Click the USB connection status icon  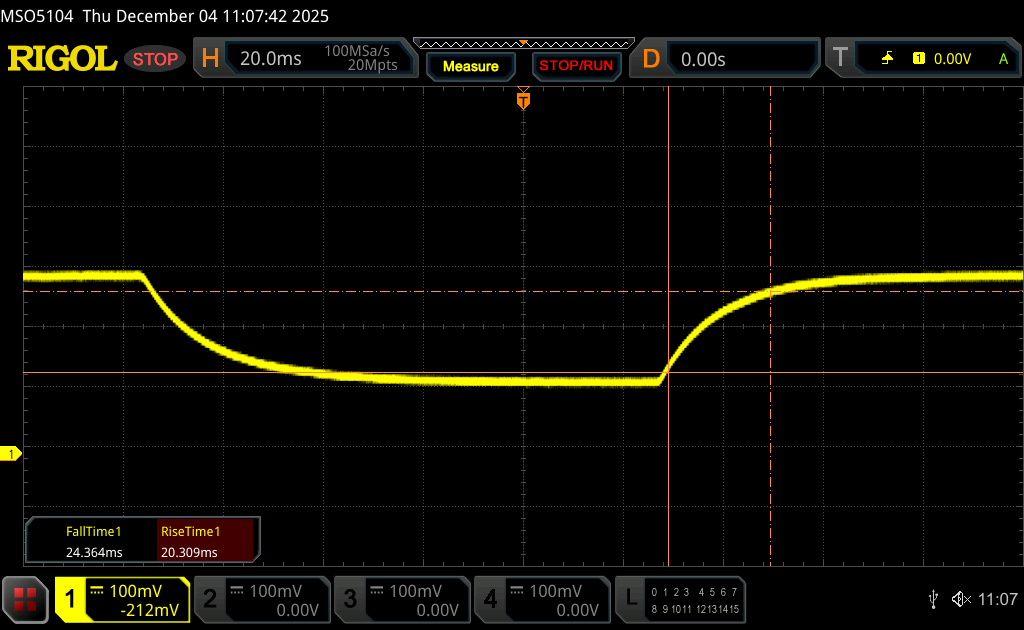pyautogui.click(x=934, y=598)
